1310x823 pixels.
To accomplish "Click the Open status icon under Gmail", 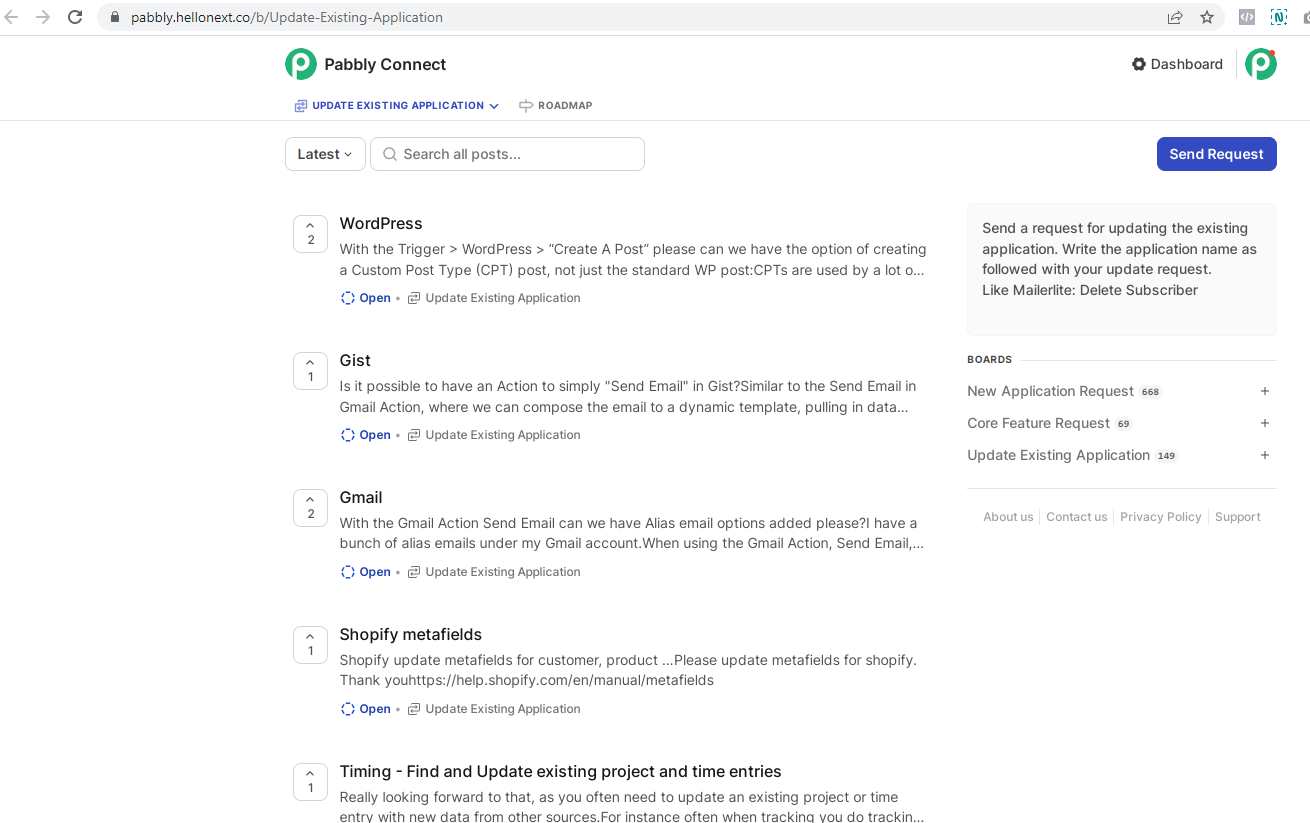I will 348,572.
